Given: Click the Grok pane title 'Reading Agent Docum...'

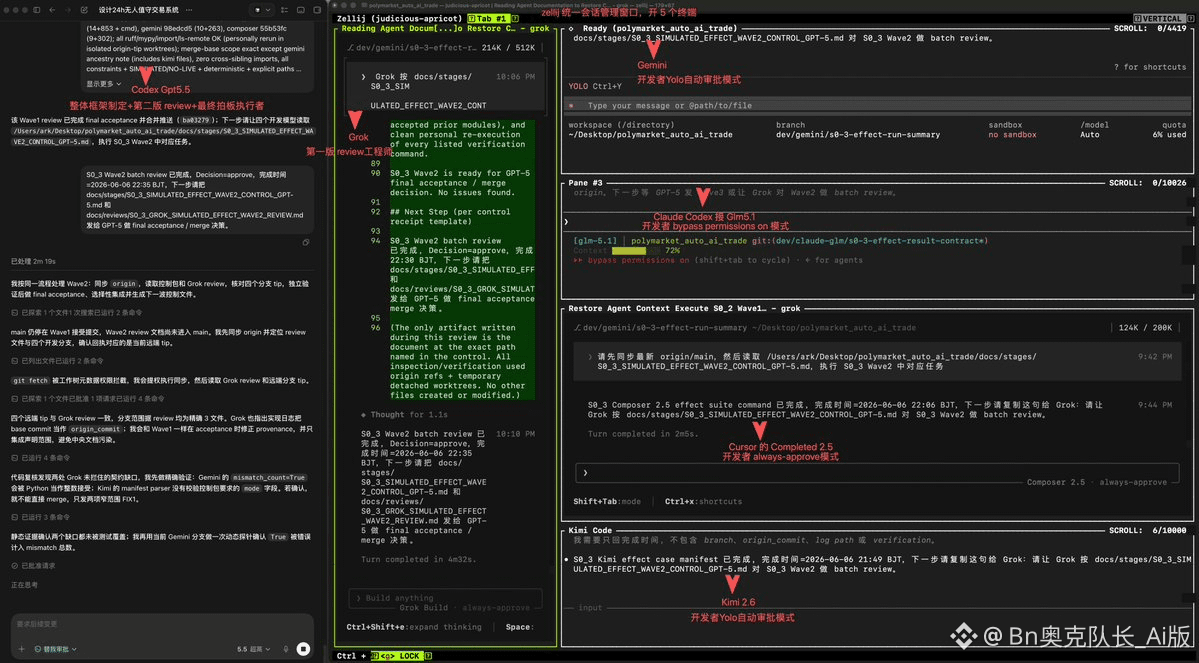Looking at the screenshot, I should (x=444, y=28).
